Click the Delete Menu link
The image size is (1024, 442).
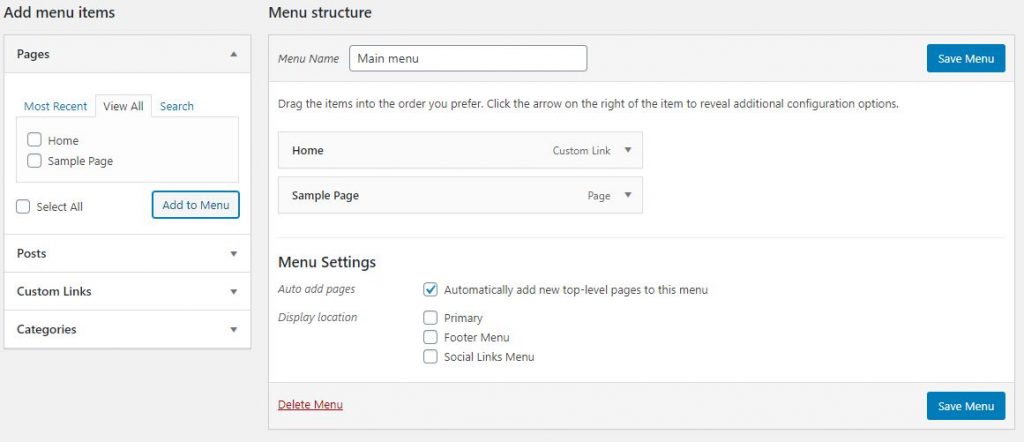pyautogui.click(x=310, y=405)
